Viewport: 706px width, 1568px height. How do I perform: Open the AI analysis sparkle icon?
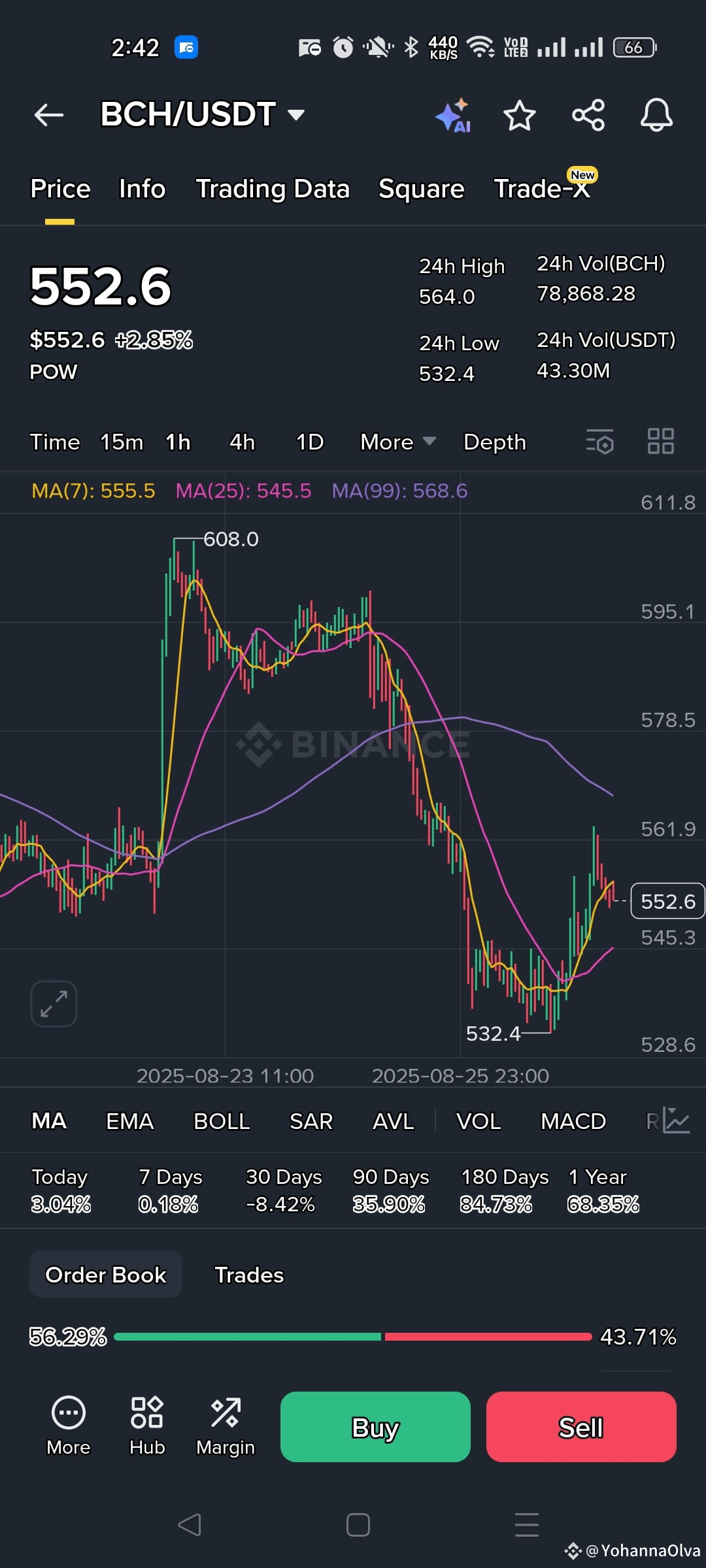tap(453, 116)
